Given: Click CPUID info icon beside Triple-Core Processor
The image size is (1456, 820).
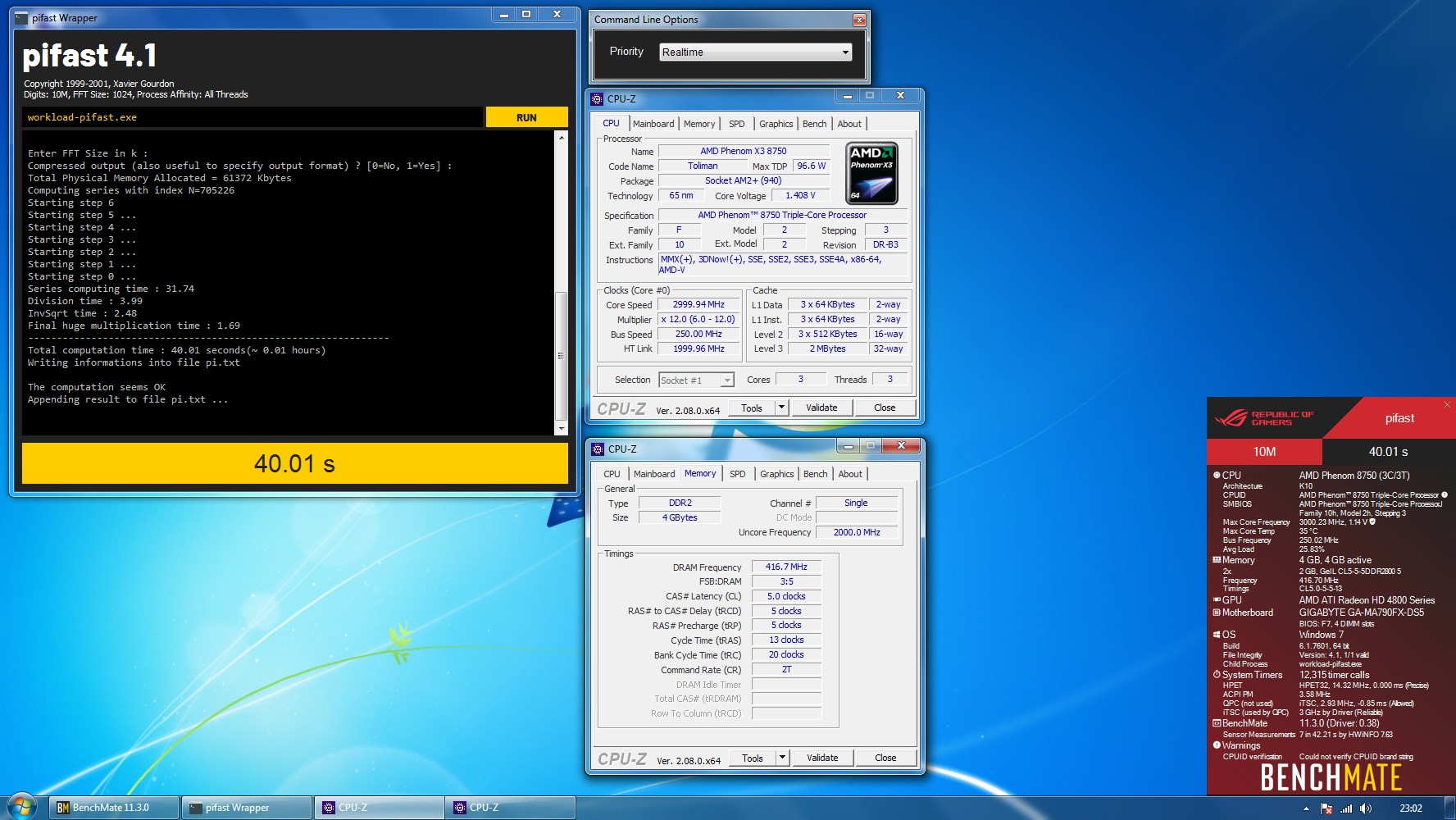Looking at the screenshot, I should point(1444,494).
